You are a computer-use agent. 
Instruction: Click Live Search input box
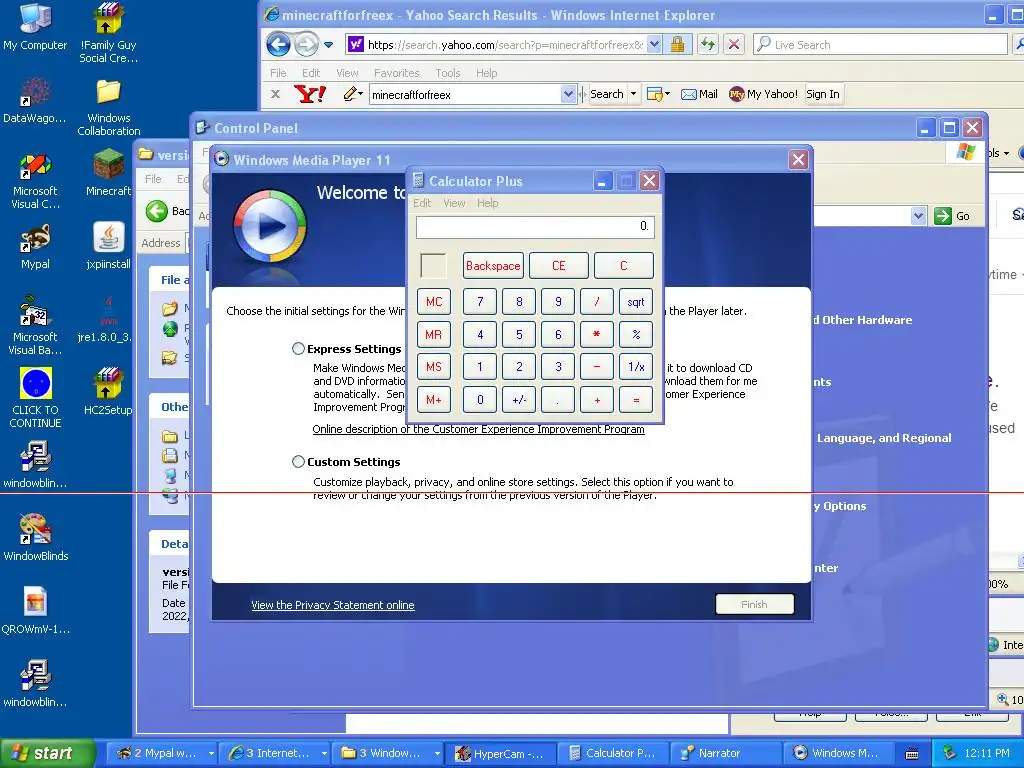click(880, 44)
